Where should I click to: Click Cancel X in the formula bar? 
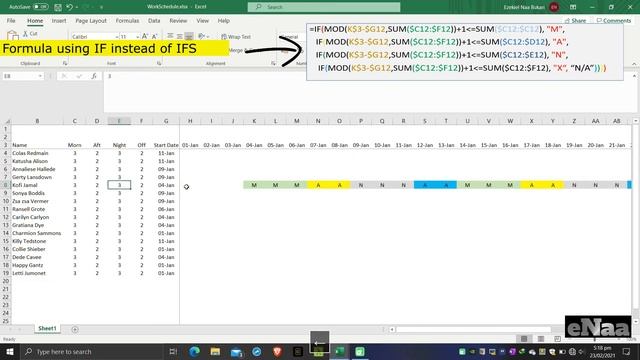coord(64,76)
